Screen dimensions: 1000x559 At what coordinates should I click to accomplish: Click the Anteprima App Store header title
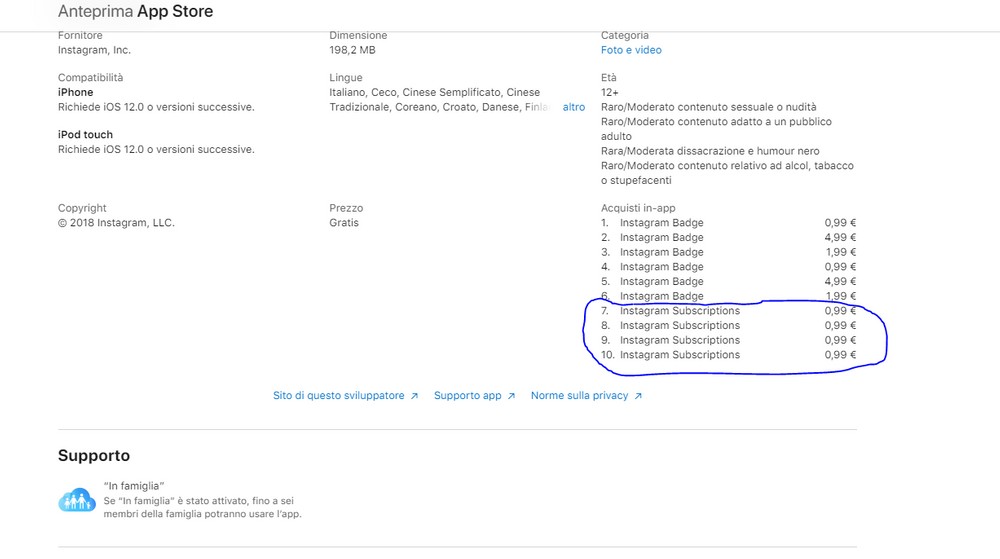point(135,11)
